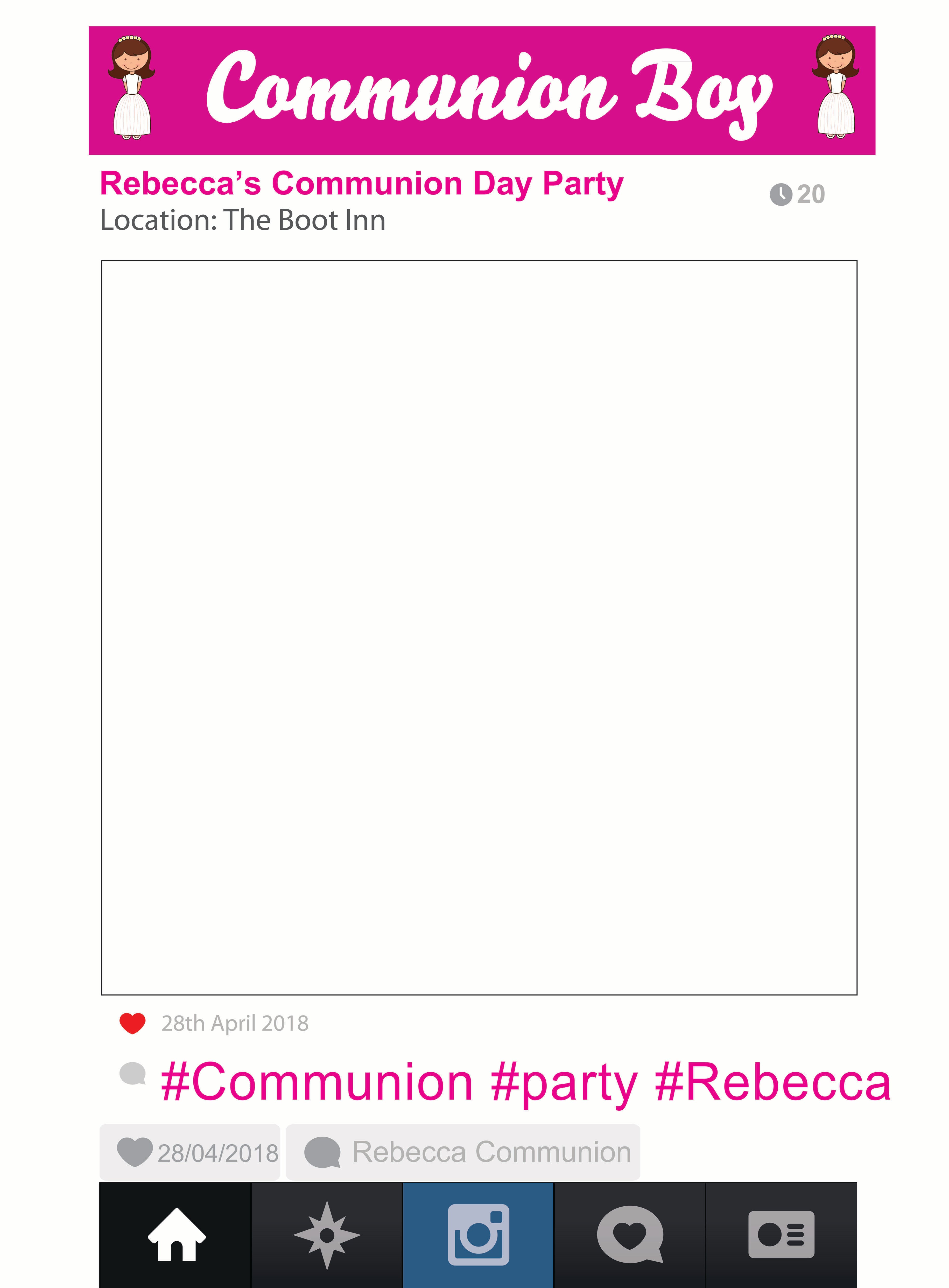
Task: Click the grey clock icon beside 20
Action: point(781,194)
